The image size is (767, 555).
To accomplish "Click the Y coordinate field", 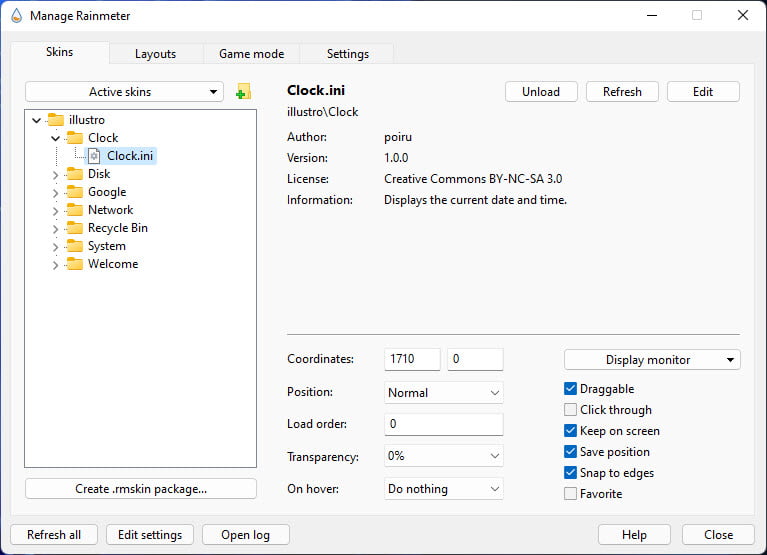I will pos(475,359).
